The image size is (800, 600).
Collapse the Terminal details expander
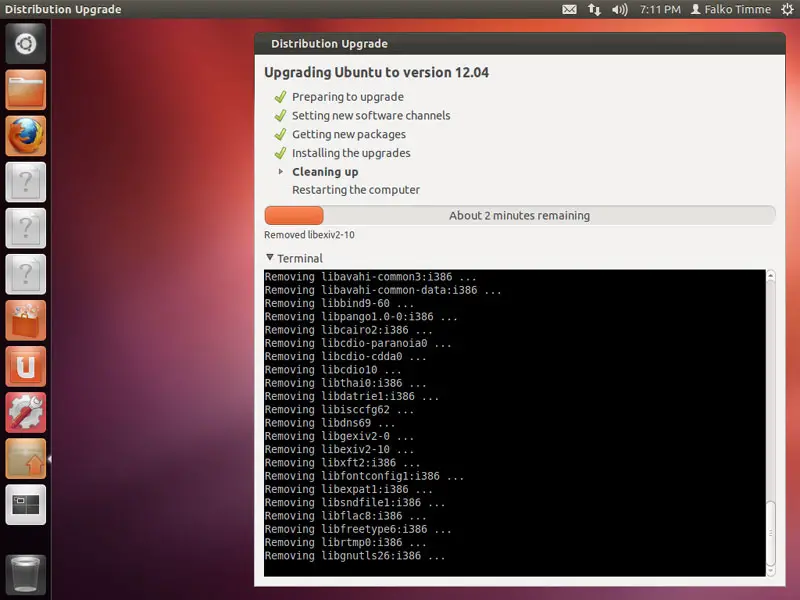(270, 258)
